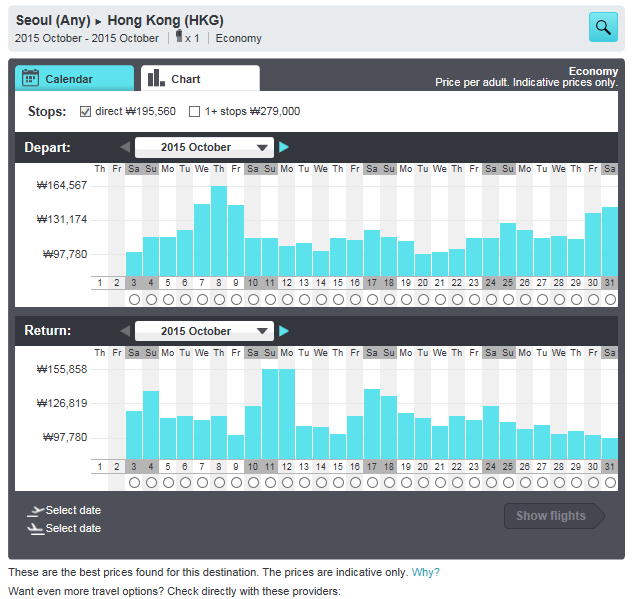Open Depart month dropdown 2015 October
Image resolution: width=637 pixels, height=599 pixels.
tap(204, 147)
